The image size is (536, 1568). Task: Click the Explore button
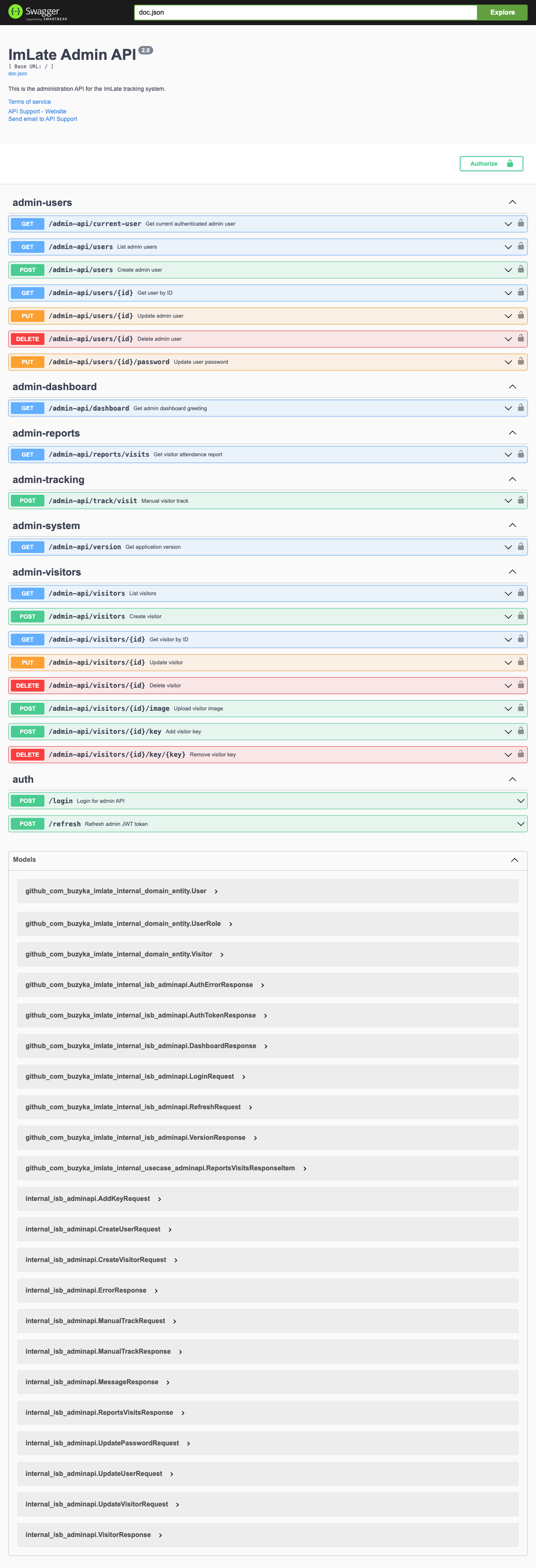click(x=502, y=12)
